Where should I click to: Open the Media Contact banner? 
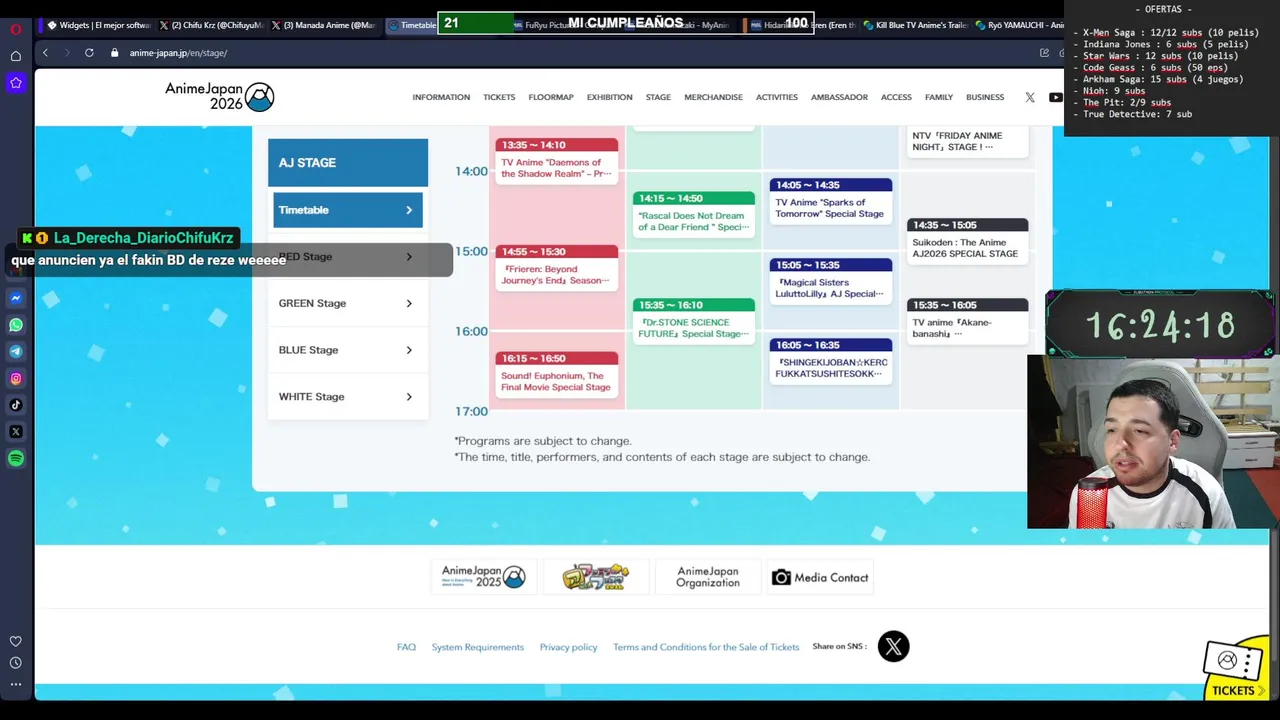820,577
